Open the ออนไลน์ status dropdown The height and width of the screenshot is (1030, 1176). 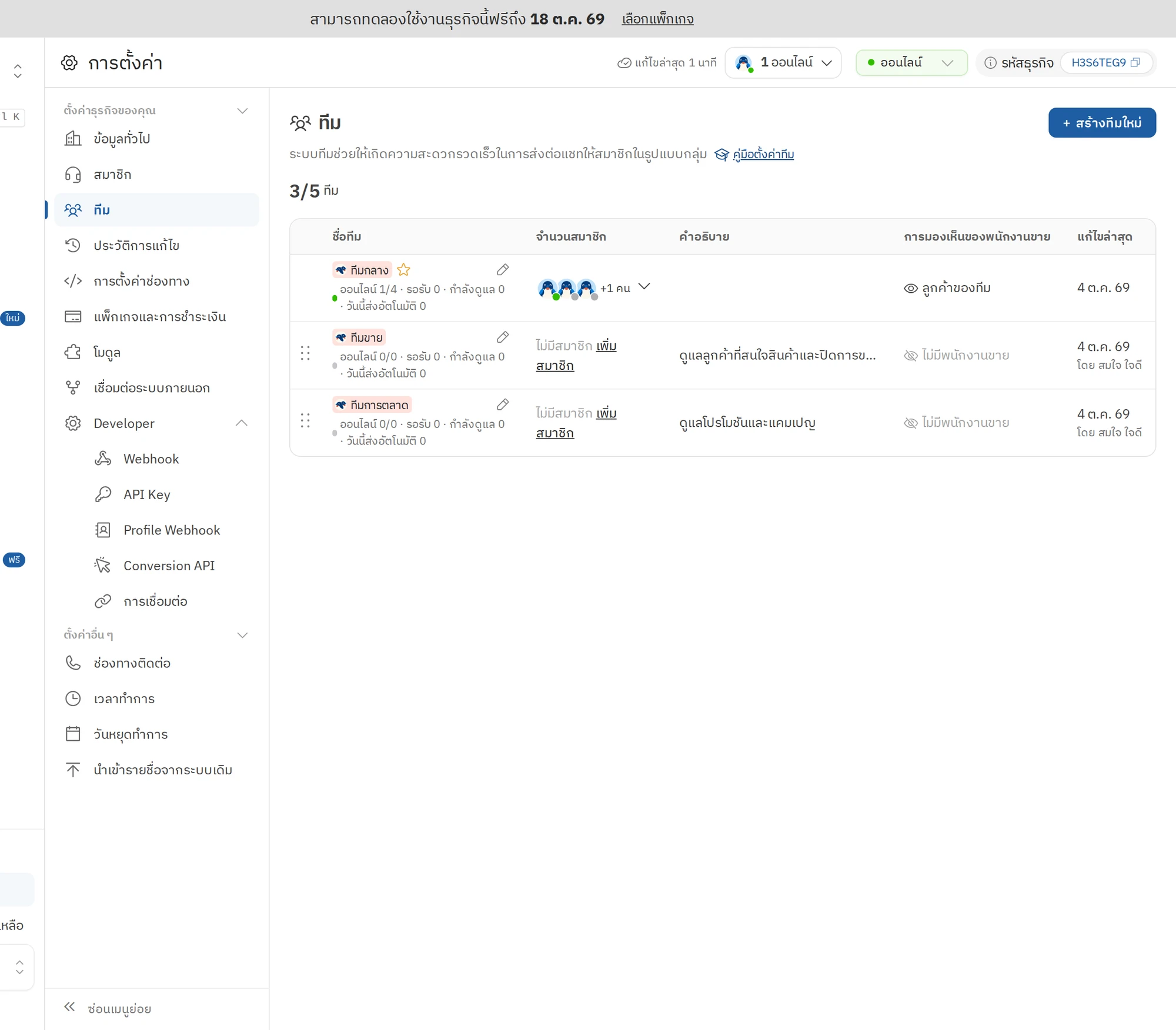coord(911,62)
